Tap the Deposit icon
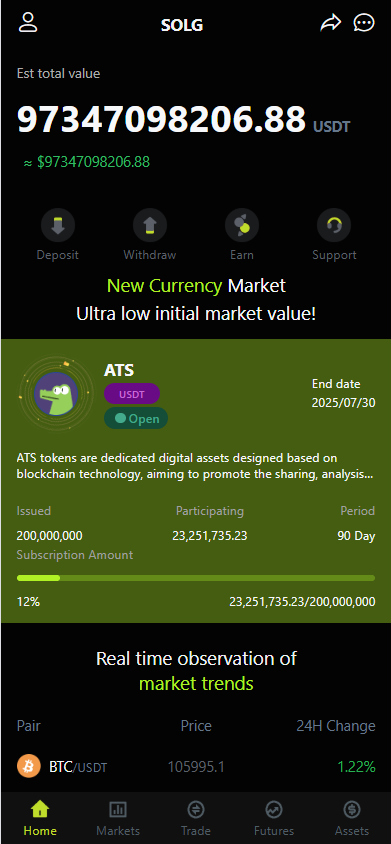This screenshot has width=391, height=844. click(58, 225)
